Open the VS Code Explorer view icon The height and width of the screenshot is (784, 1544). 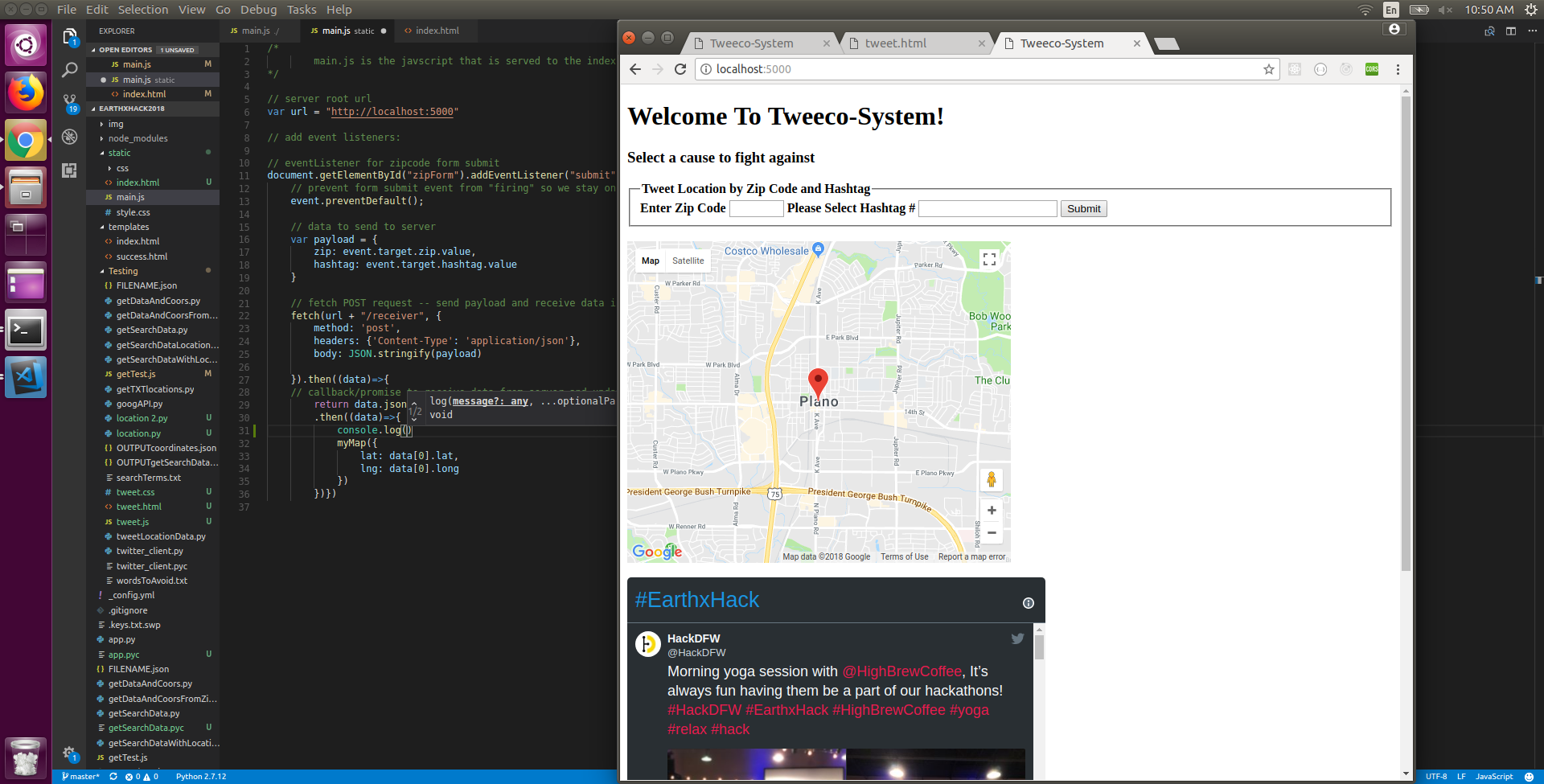tap(70, 36)
